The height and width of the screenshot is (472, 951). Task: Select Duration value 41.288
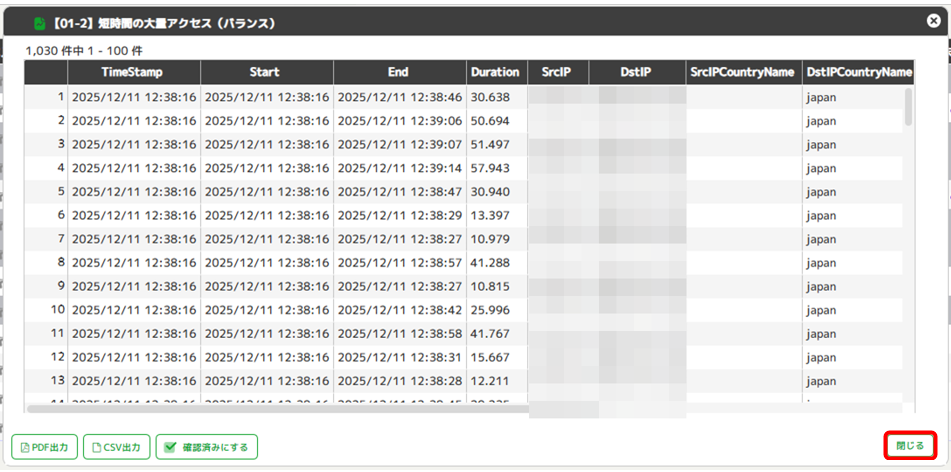tap(490, 263)
